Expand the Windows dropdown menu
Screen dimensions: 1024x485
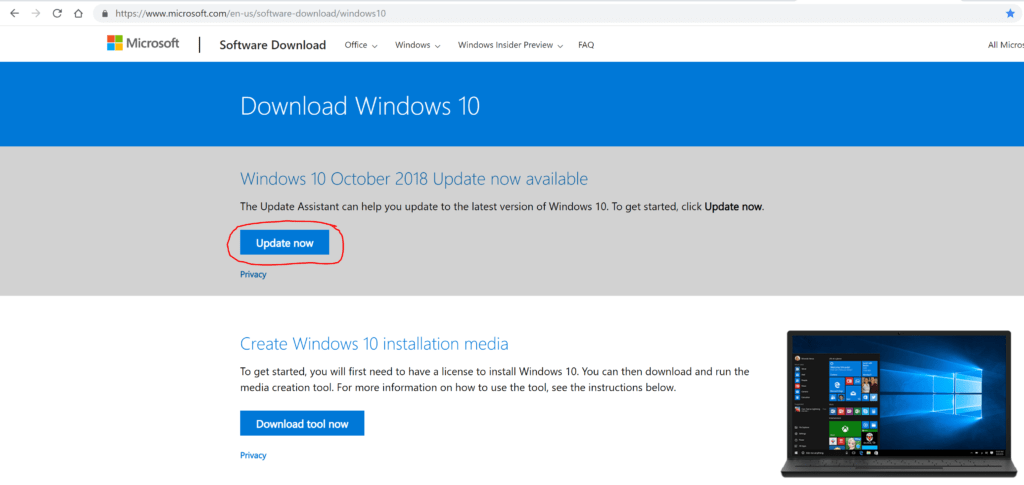click(417, 45)
